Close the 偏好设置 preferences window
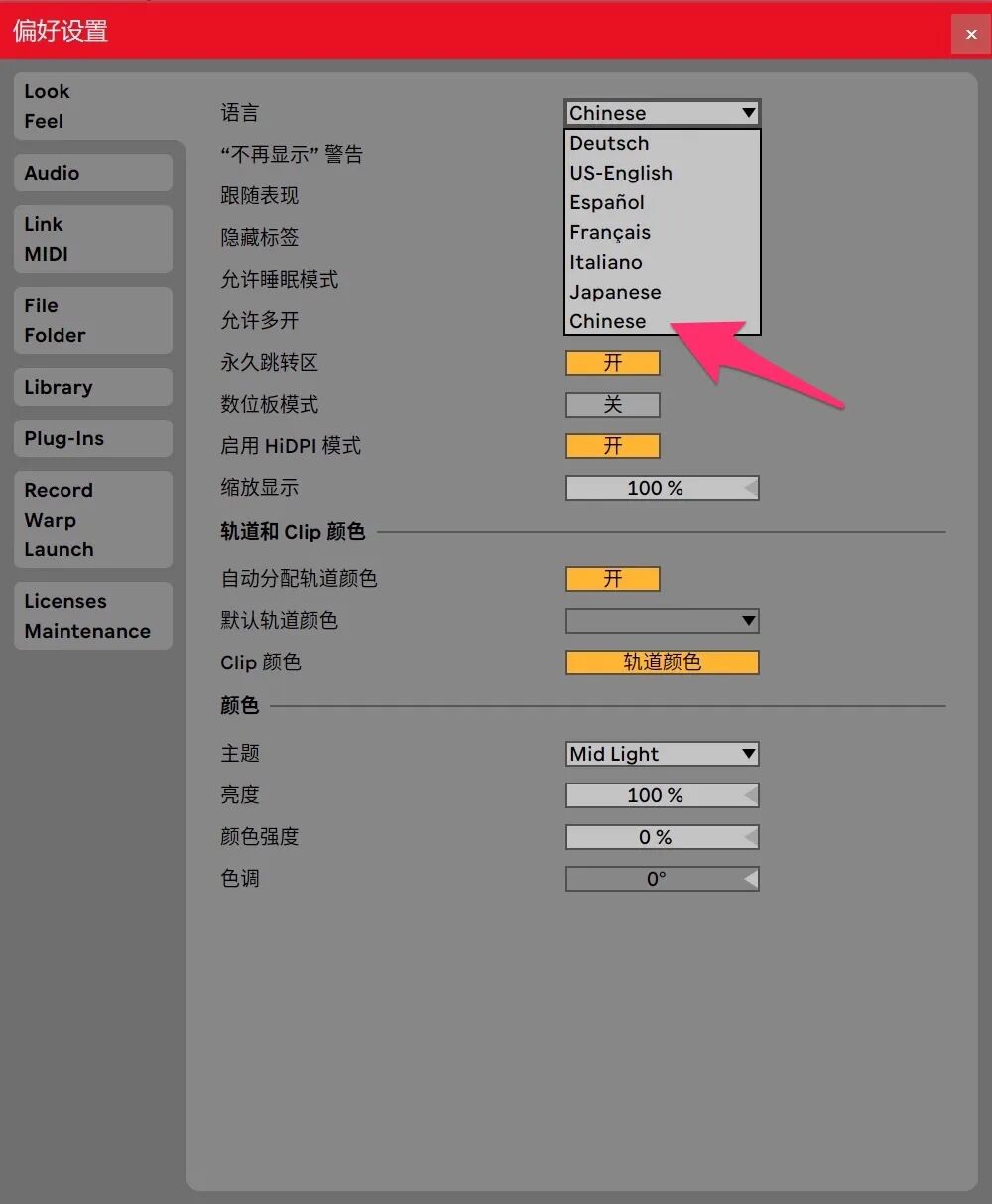The image size is (992, 1204). pos(970,34)
